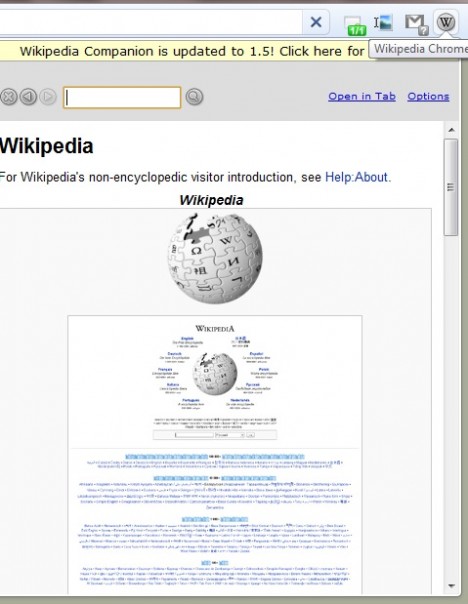Click the extension icon with 1/1 badge

tap(355, 26)
